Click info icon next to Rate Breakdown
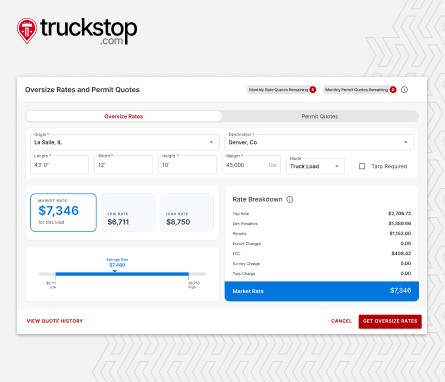Image resolution: width=445 pixels, height=382 pixels. (290, 199)
